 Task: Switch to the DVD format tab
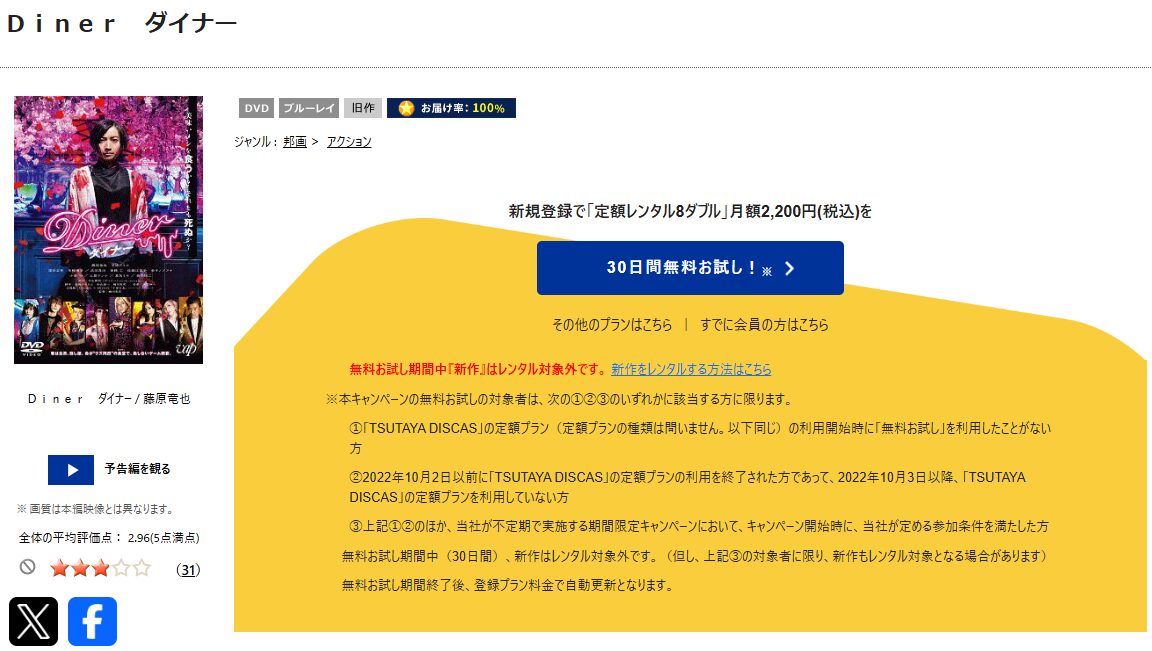pyautogui.click(x=254, y=106)
